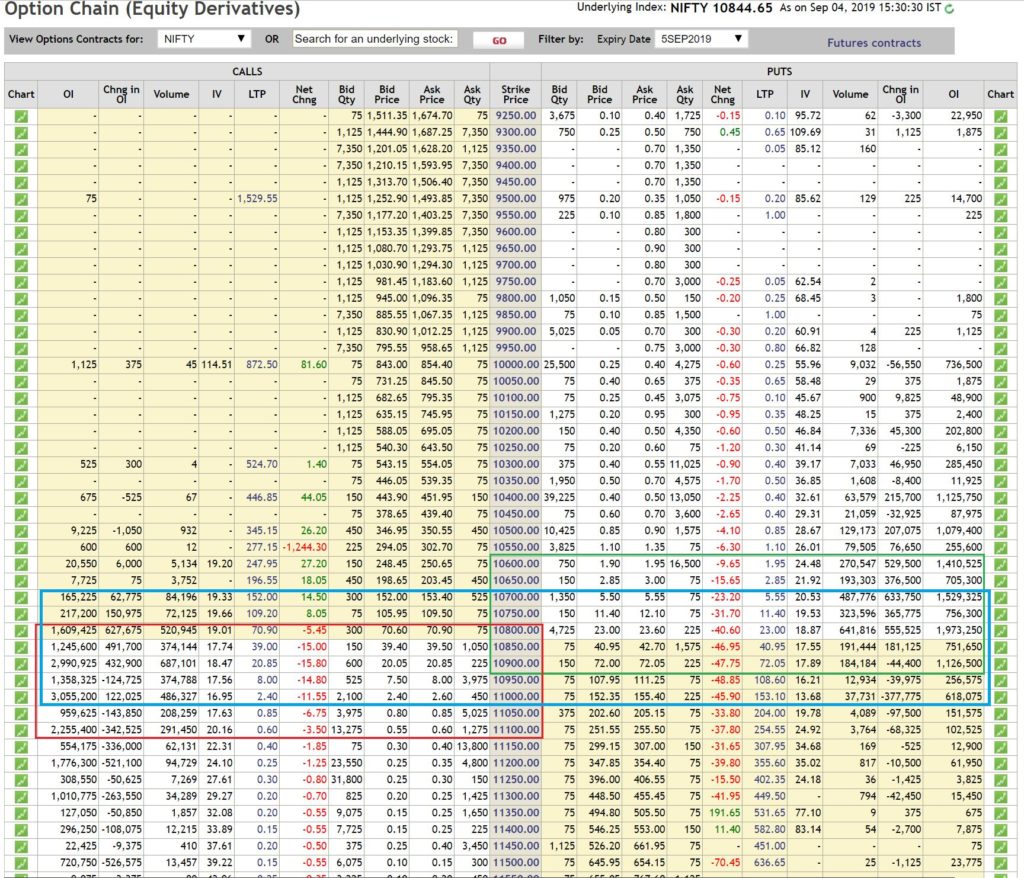Open strike price 10000.00 link
This screenshot has width=1024, height=878.
coord(516,365)
